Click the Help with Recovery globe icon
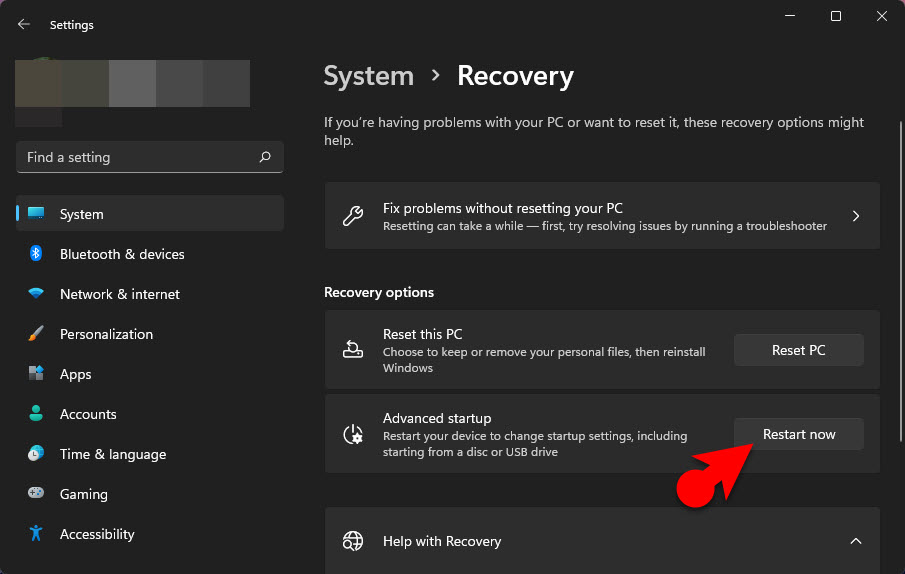Image resolution: width=905 pixels, height=574 pixels. pos(353,541)
